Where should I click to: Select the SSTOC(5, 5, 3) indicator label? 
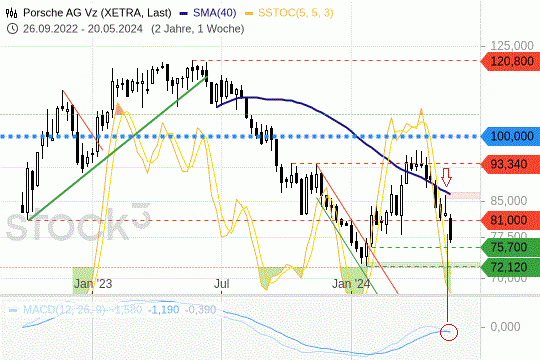(x=296, y=13)
